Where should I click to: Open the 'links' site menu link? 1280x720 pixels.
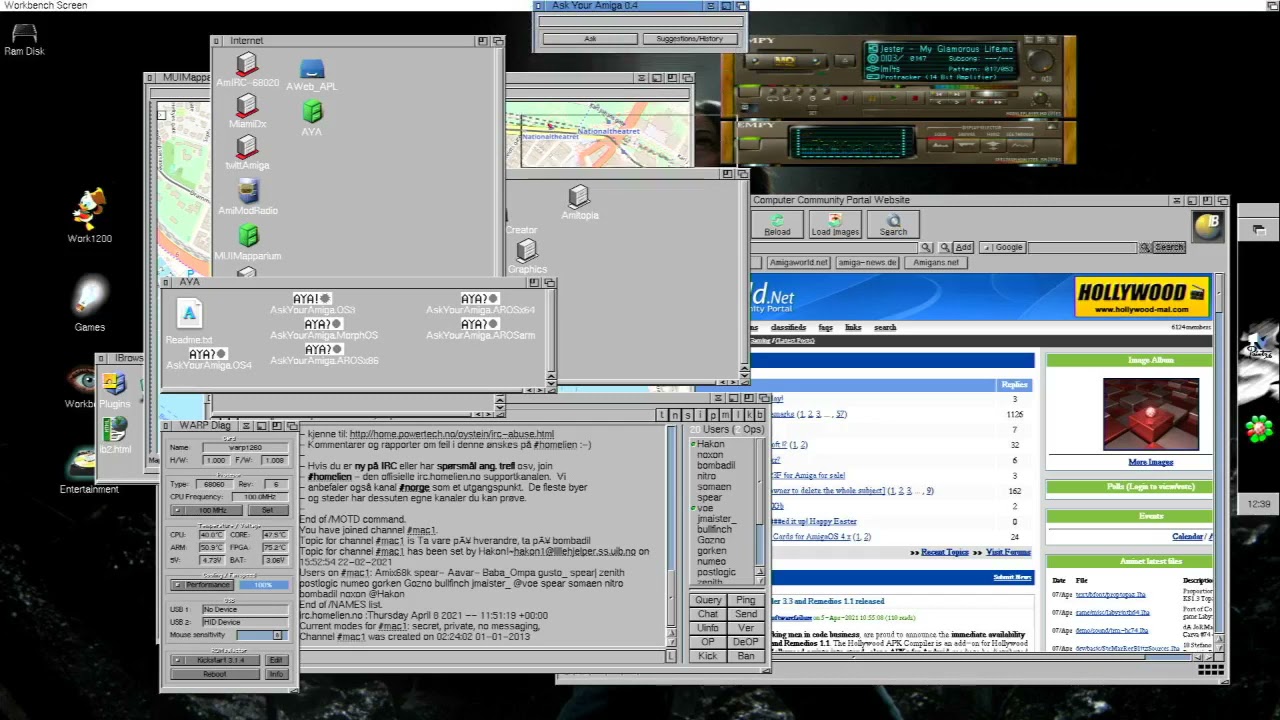click(x=853, y=327)
